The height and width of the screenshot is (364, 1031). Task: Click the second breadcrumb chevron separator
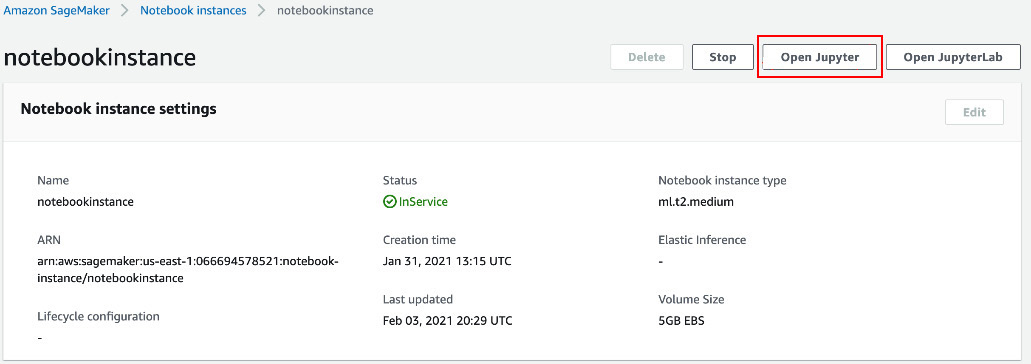262,11
